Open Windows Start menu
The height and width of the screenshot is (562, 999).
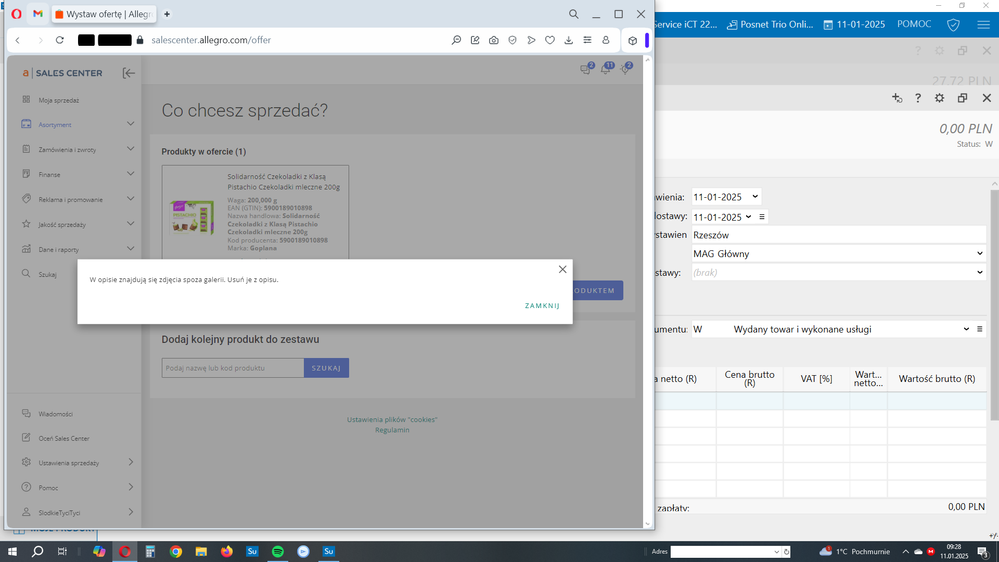pos(12,551)
